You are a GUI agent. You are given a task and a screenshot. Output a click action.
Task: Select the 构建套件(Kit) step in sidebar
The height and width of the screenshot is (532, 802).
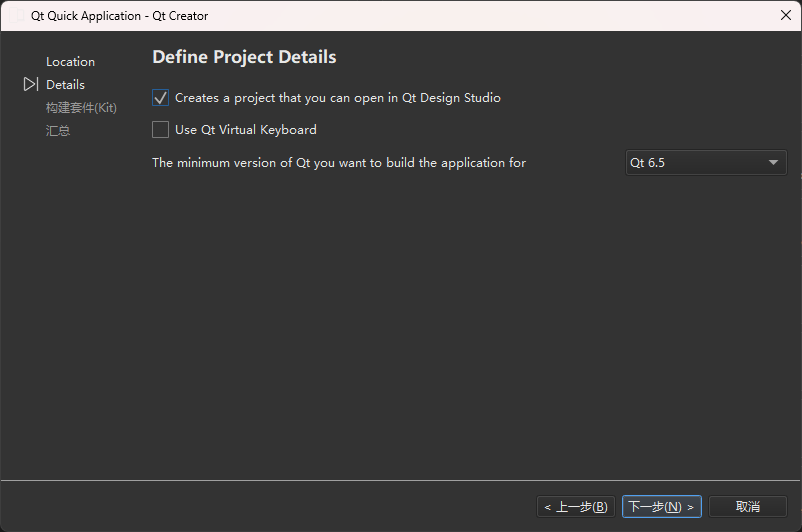(81, 107)
